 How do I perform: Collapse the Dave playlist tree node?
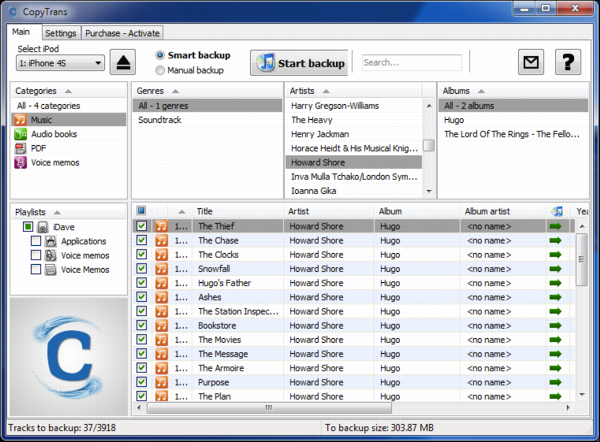pos(18,227)
